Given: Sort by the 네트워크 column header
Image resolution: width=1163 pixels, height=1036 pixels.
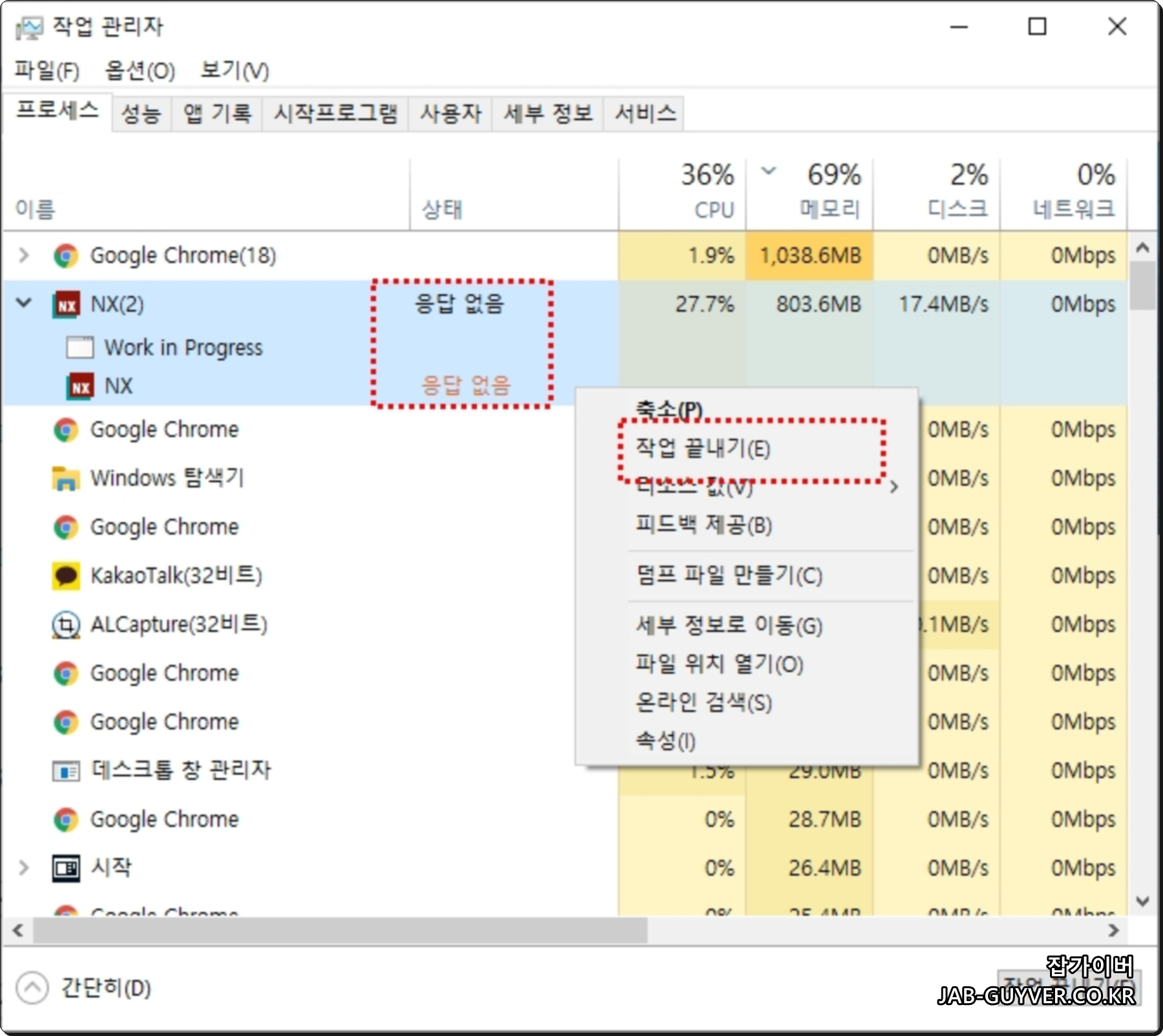Looking at the screenshot, I should (x=1064, y=193).
